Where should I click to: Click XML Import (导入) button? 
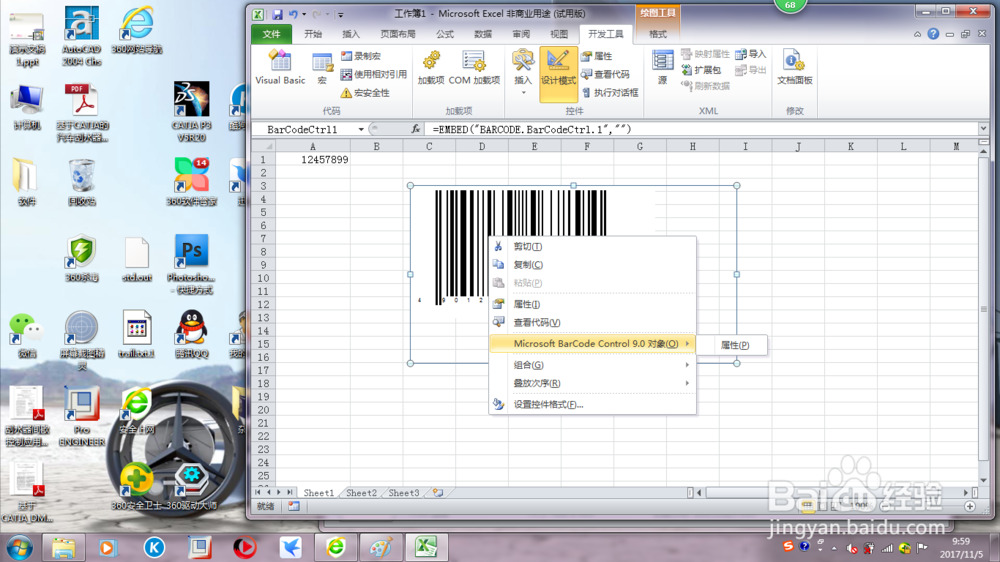tap(751, 54)
